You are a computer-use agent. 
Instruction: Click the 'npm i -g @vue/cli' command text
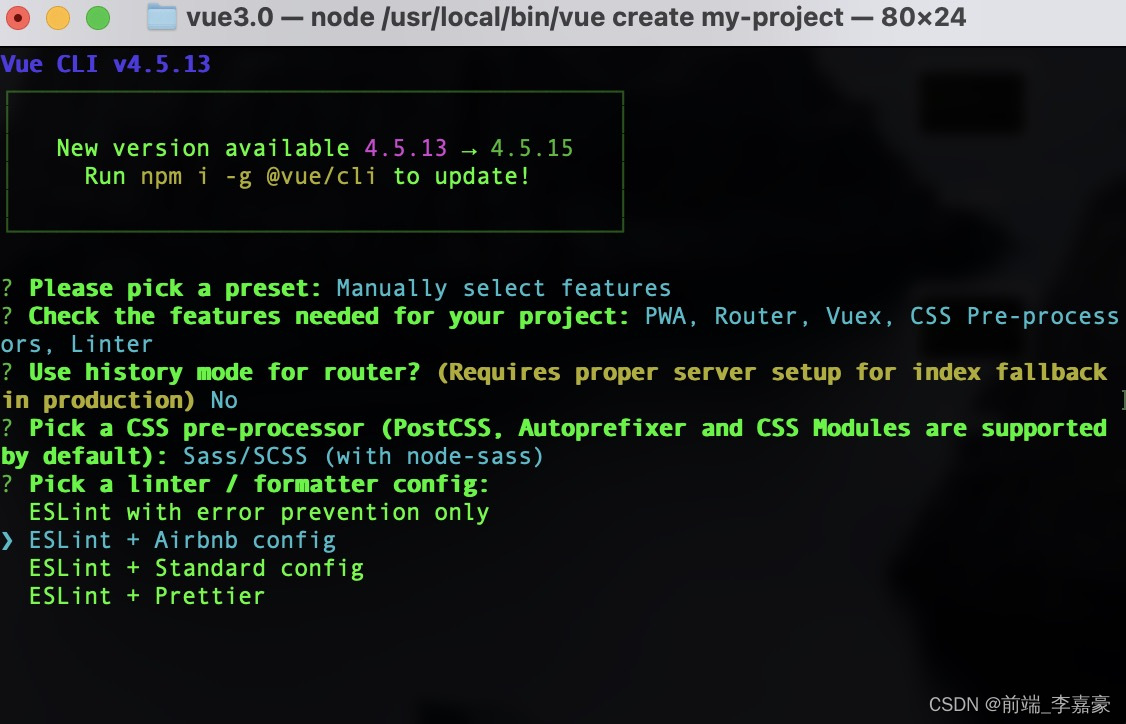tap(259, 176)
